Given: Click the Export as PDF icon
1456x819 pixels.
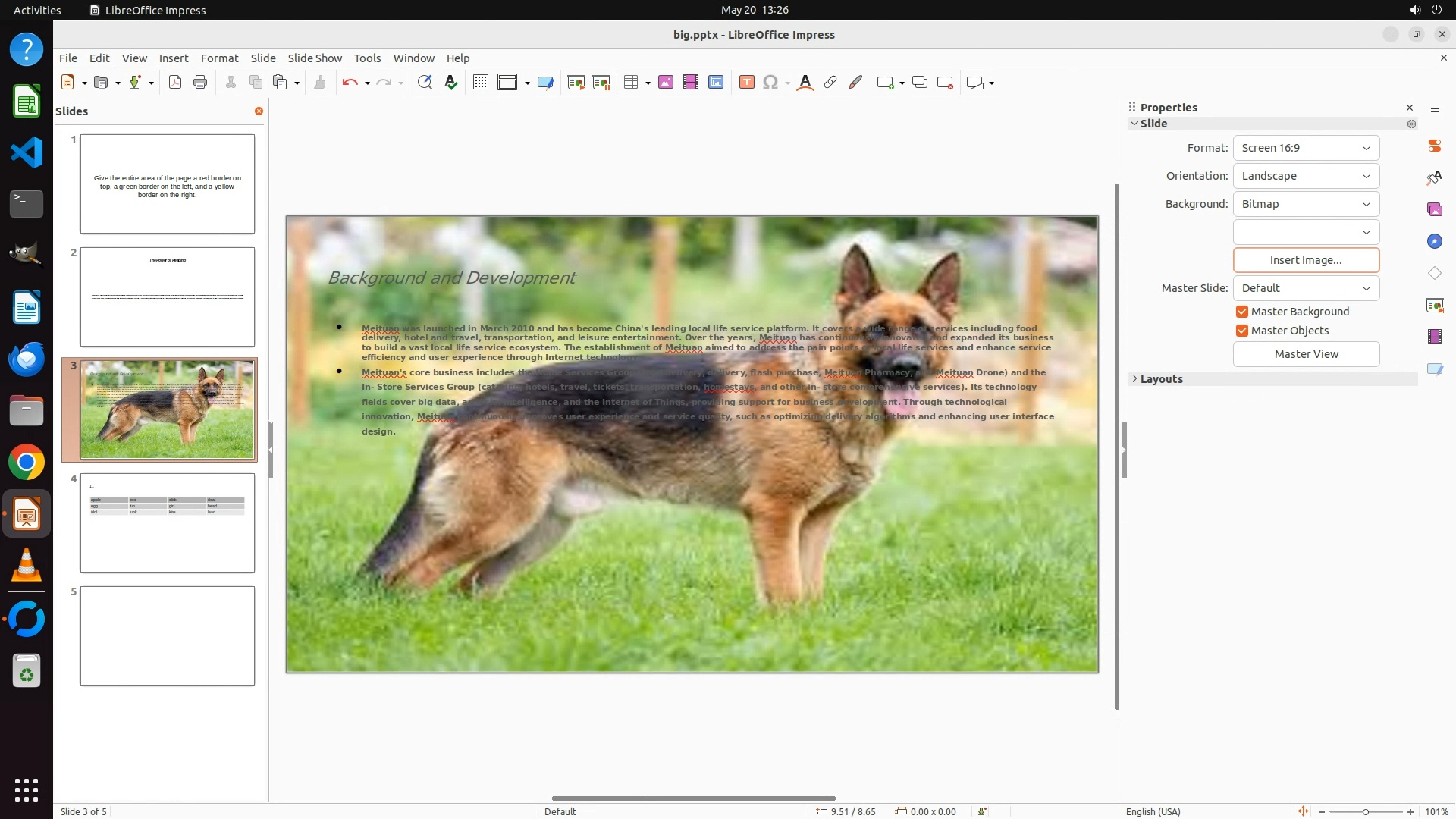Looking at the screenshot, I should (x=175, y=83).
